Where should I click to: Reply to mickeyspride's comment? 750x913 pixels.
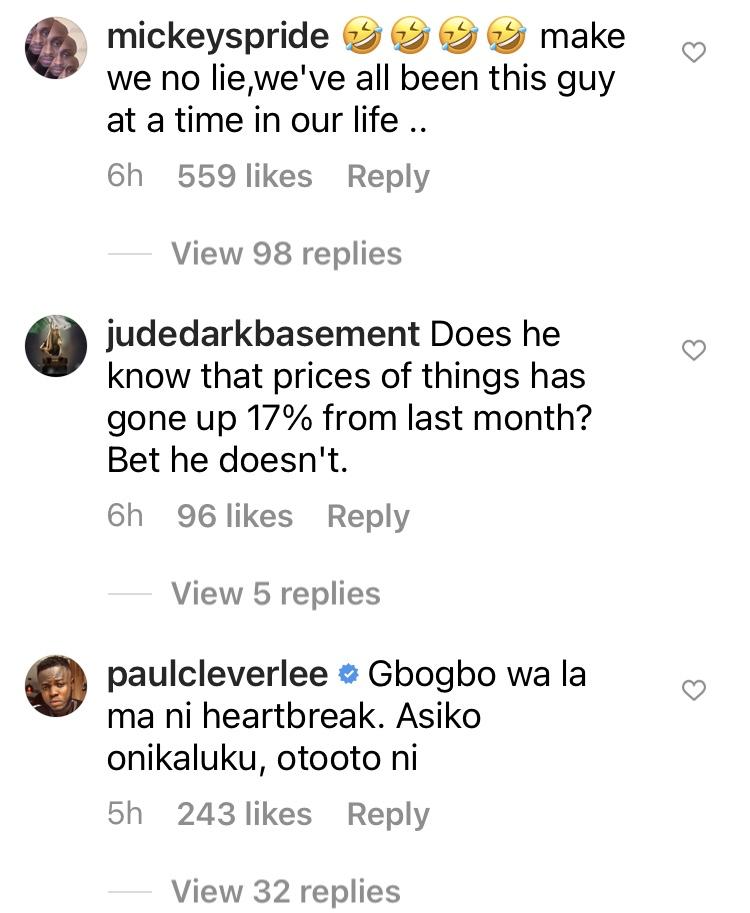pyautogui.click(x=388, y=177)
